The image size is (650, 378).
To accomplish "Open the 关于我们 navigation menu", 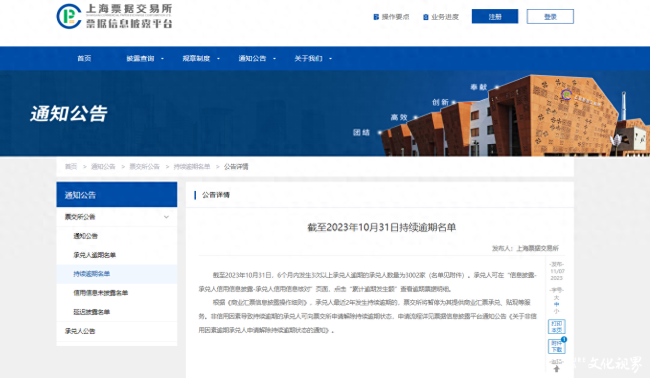I will [x=308, y=58].
